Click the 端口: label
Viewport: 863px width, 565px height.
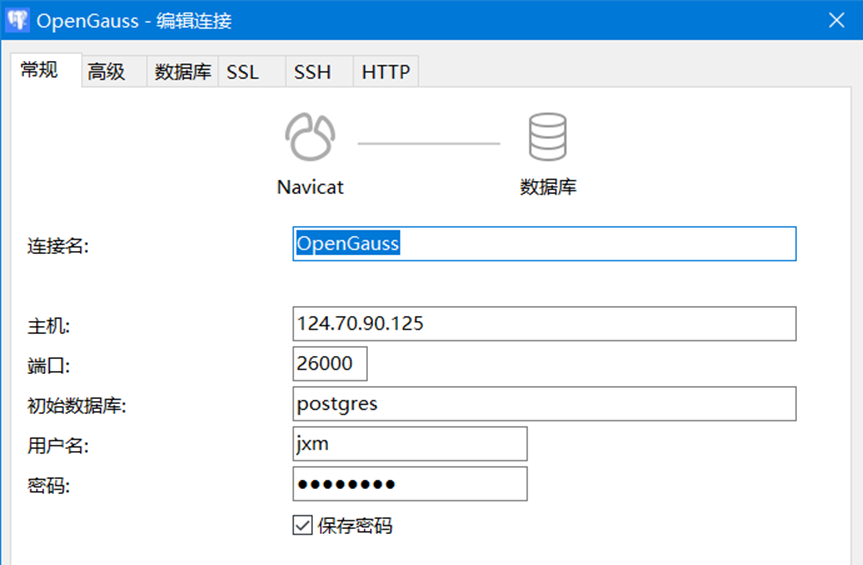click(x=48, y=365)
